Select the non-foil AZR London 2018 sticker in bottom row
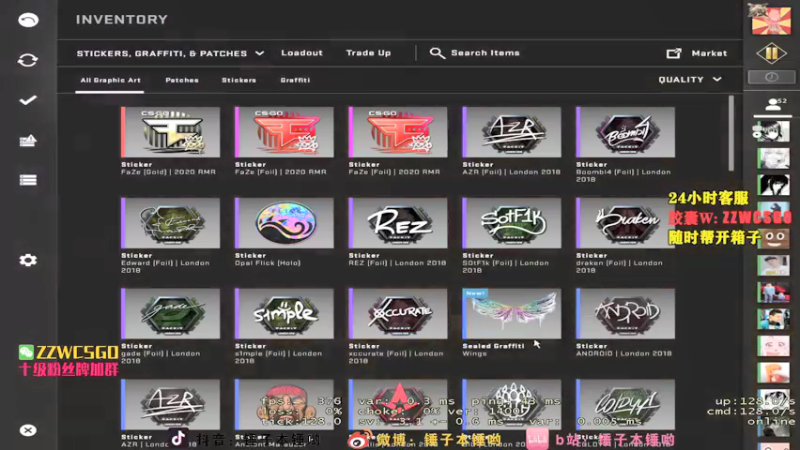 pos(170,404)
